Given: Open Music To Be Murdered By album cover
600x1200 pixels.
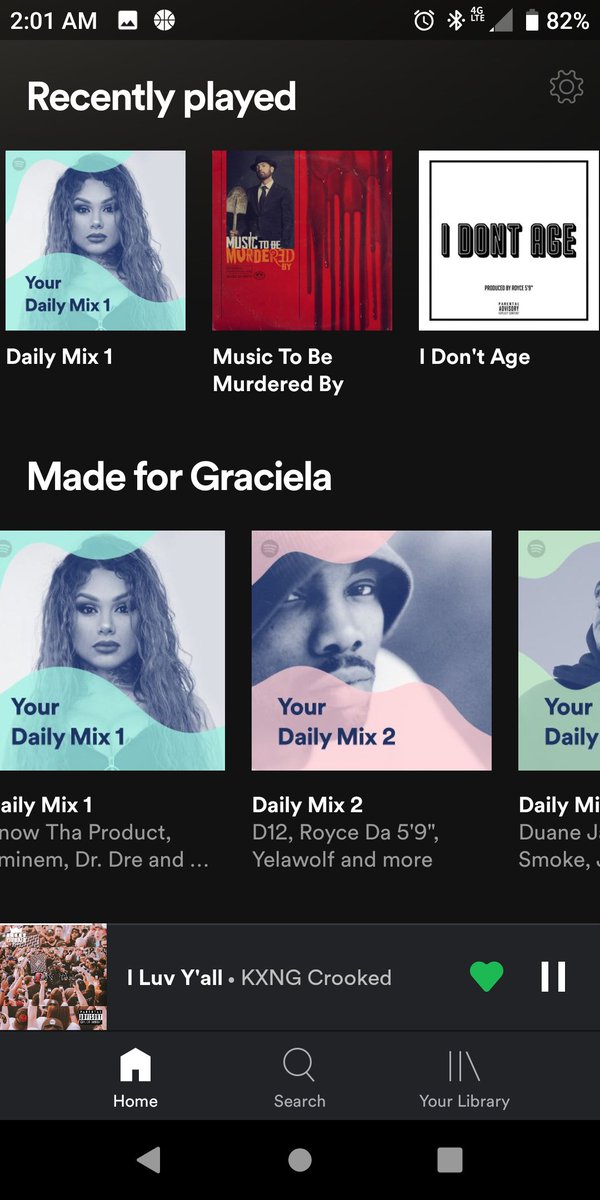Looking at the screenshot, I should click(302, 240).
